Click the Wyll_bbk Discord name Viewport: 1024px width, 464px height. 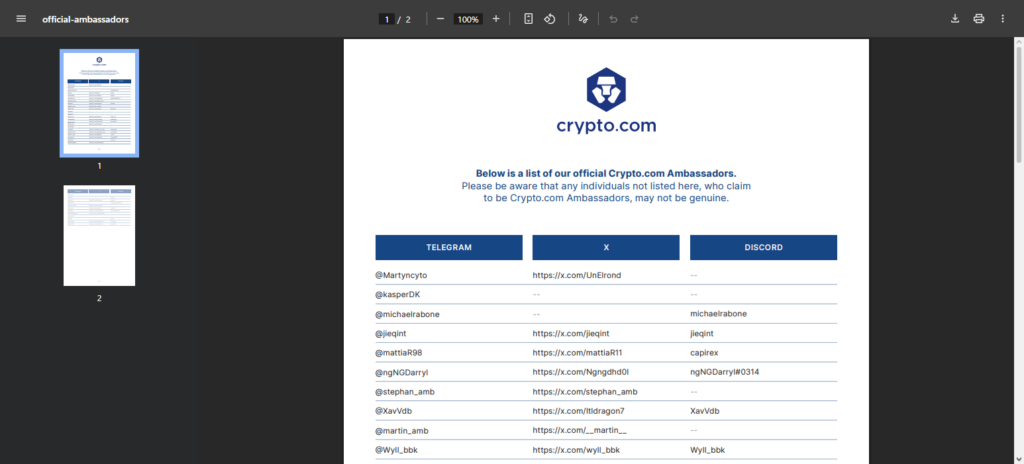(x=707, y=450)
